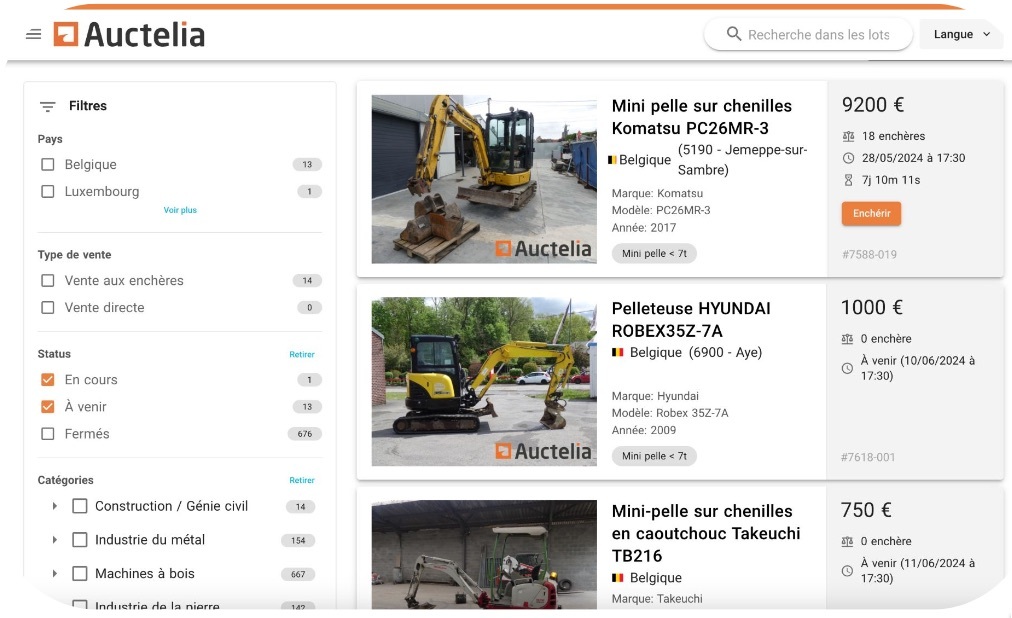Click scale icon on the 750 € lot
1012x618 pixels.
click(x=847, y=541)
